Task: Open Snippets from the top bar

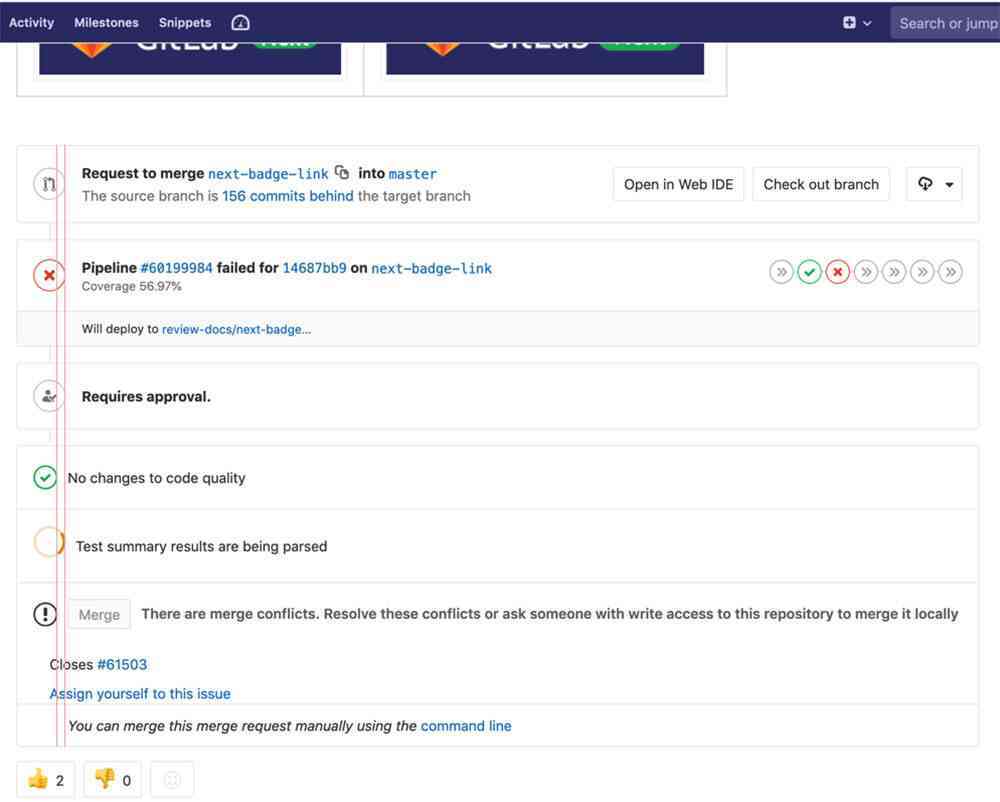Action: click(x=185, y=22)
